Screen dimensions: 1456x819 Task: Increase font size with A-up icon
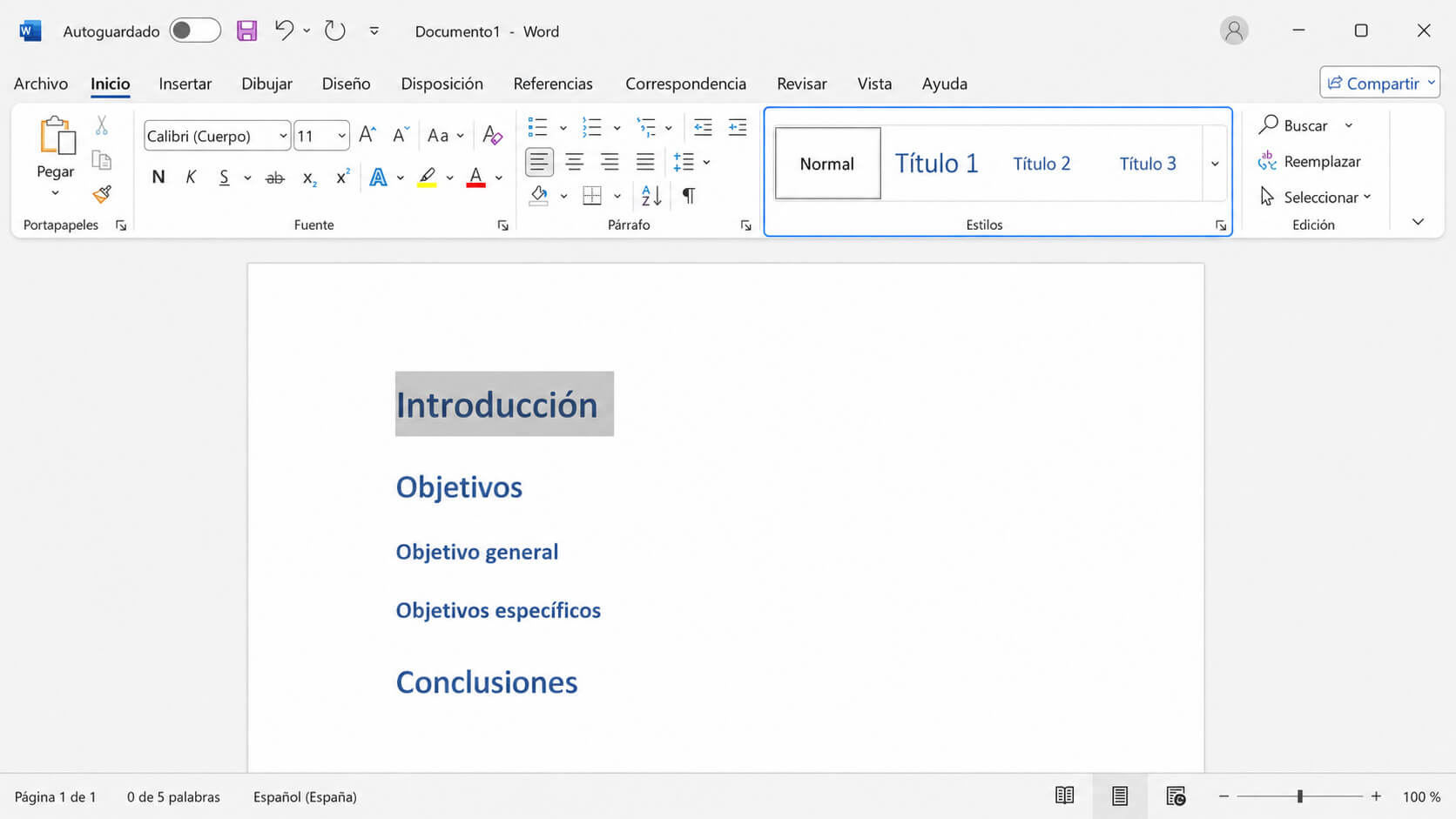tap(367, 135)
